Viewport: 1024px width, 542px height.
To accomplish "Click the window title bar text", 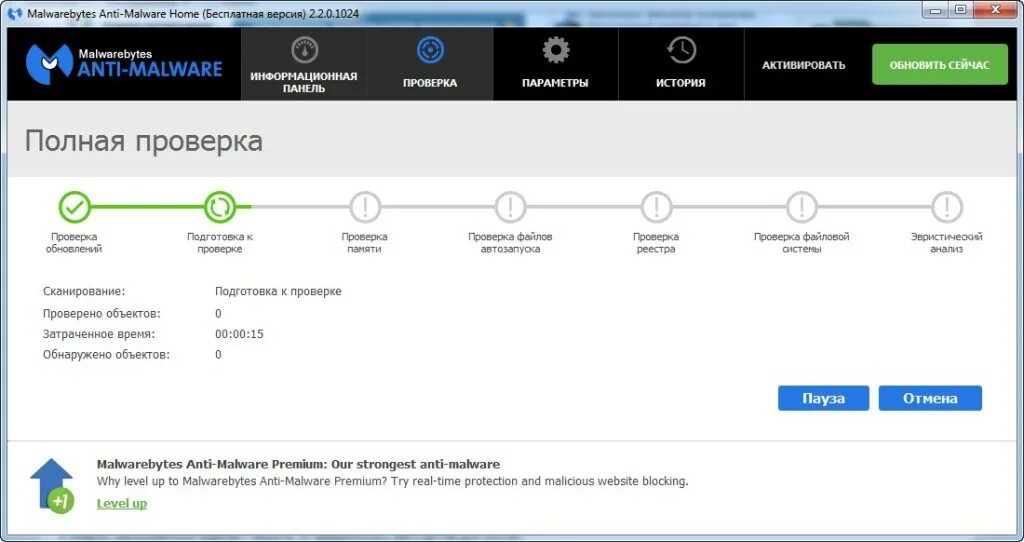I will (193, 14).
